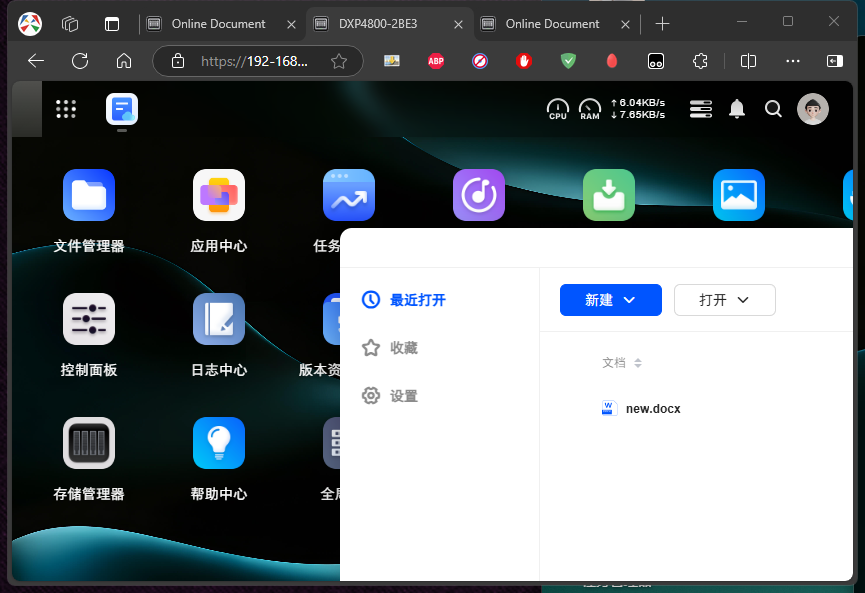Open the blue photos app icon
This screenshot has height=593, width=865.
click(x=739, y=195)
